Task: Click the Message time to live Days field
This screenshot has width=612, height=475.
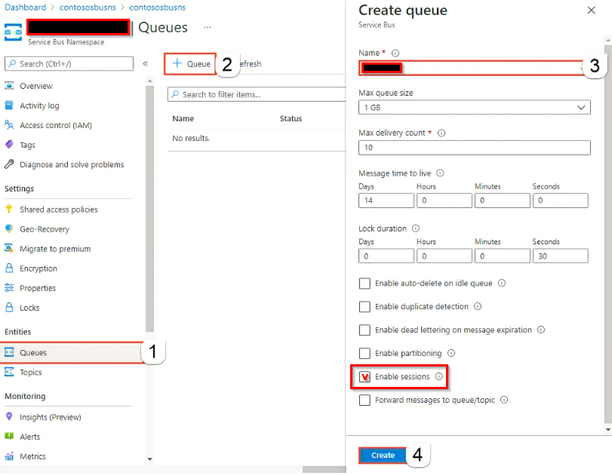Action: point(386,201)
